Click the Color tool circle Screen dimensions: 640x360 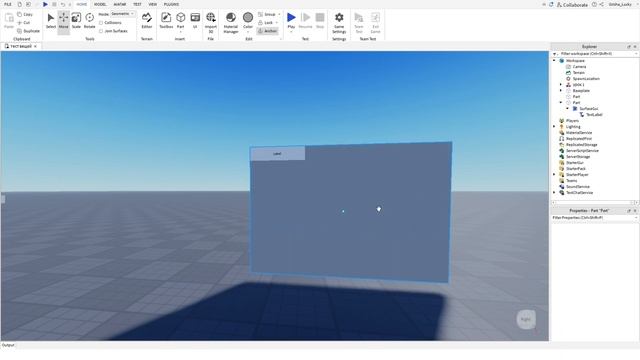248,18
